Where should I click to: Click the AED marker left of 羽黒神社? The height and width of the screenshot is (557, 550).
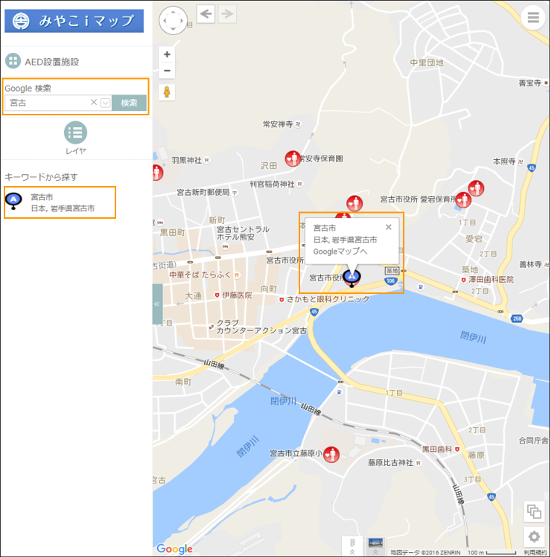pyautogui.click(x=157, y=173)
